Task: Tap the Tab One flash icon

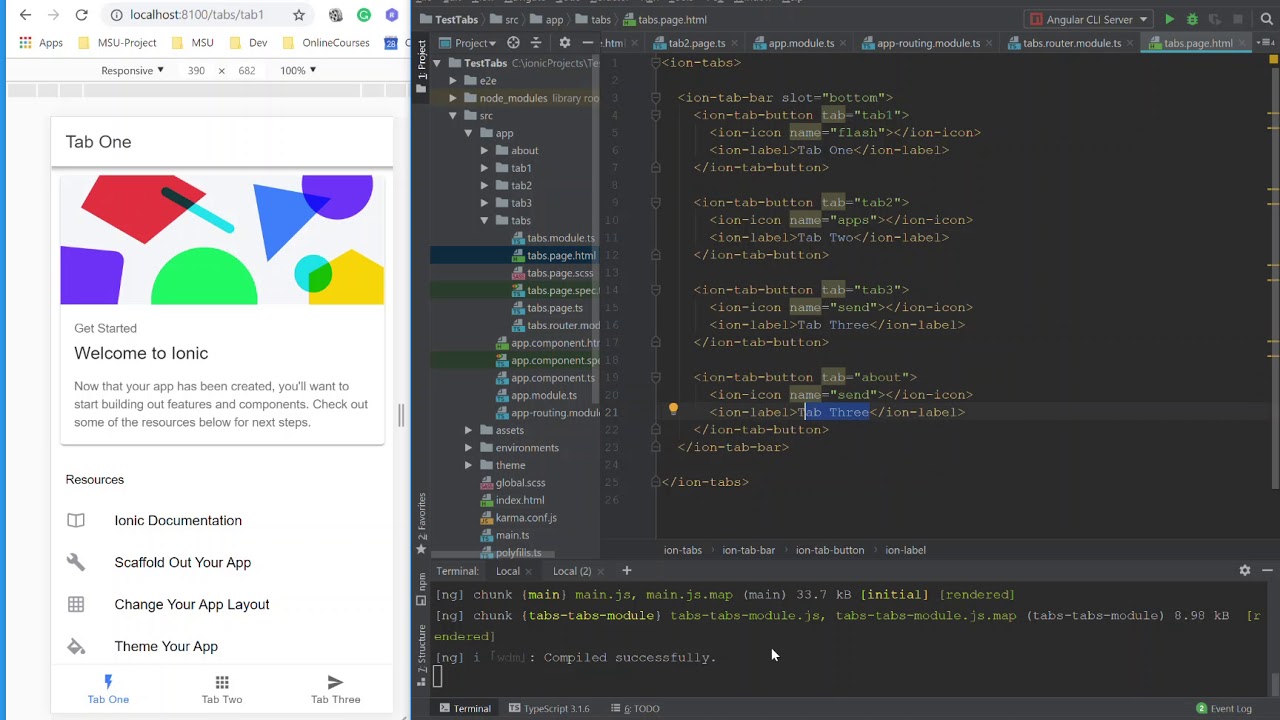Action: pyautogui.click(x=108, y=682)
